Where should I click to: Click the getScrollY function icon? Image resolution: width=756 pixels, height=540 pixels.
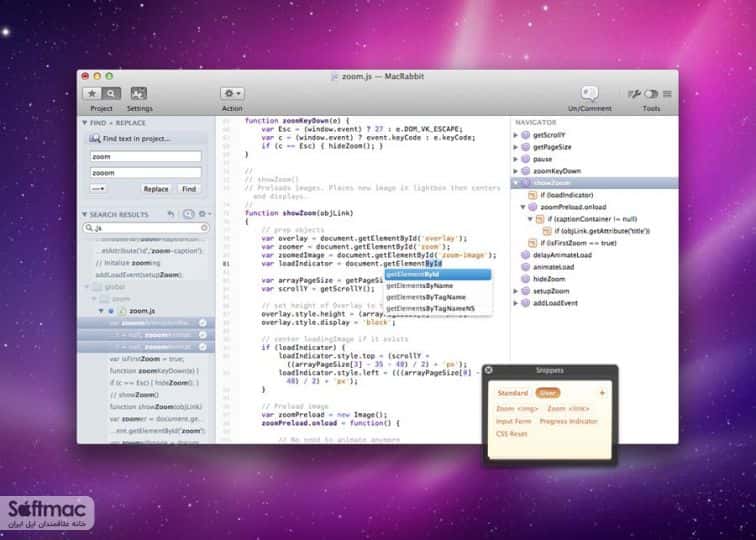[x=526, y=135]
